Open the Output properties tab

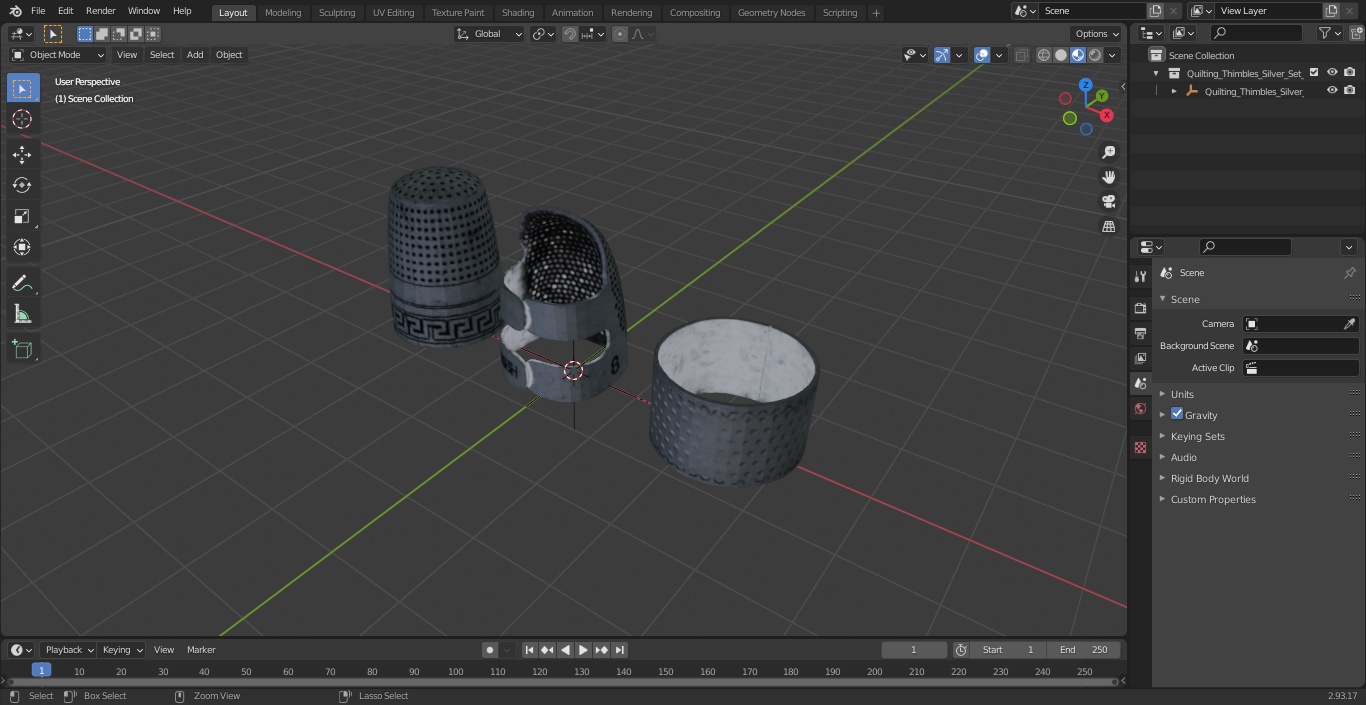click(x=1140, y=333)
